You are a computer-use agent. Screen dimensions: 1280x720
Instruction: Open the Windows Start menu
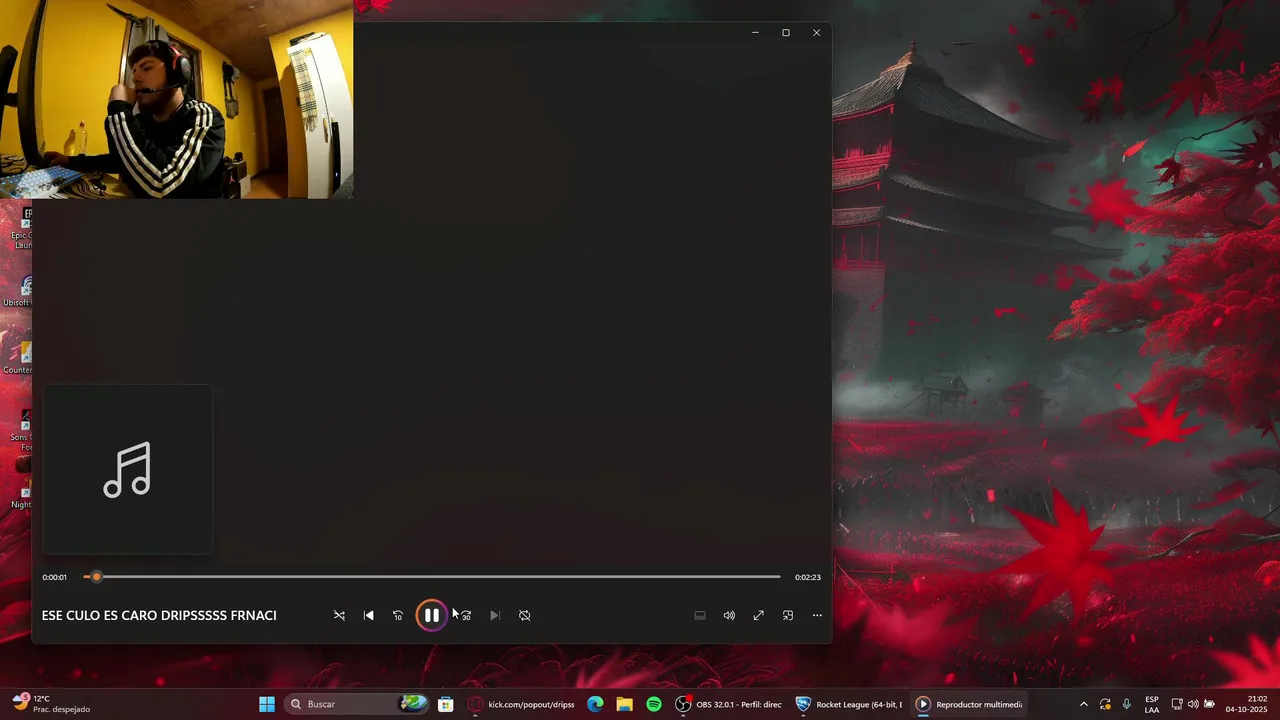coord(267,704)
